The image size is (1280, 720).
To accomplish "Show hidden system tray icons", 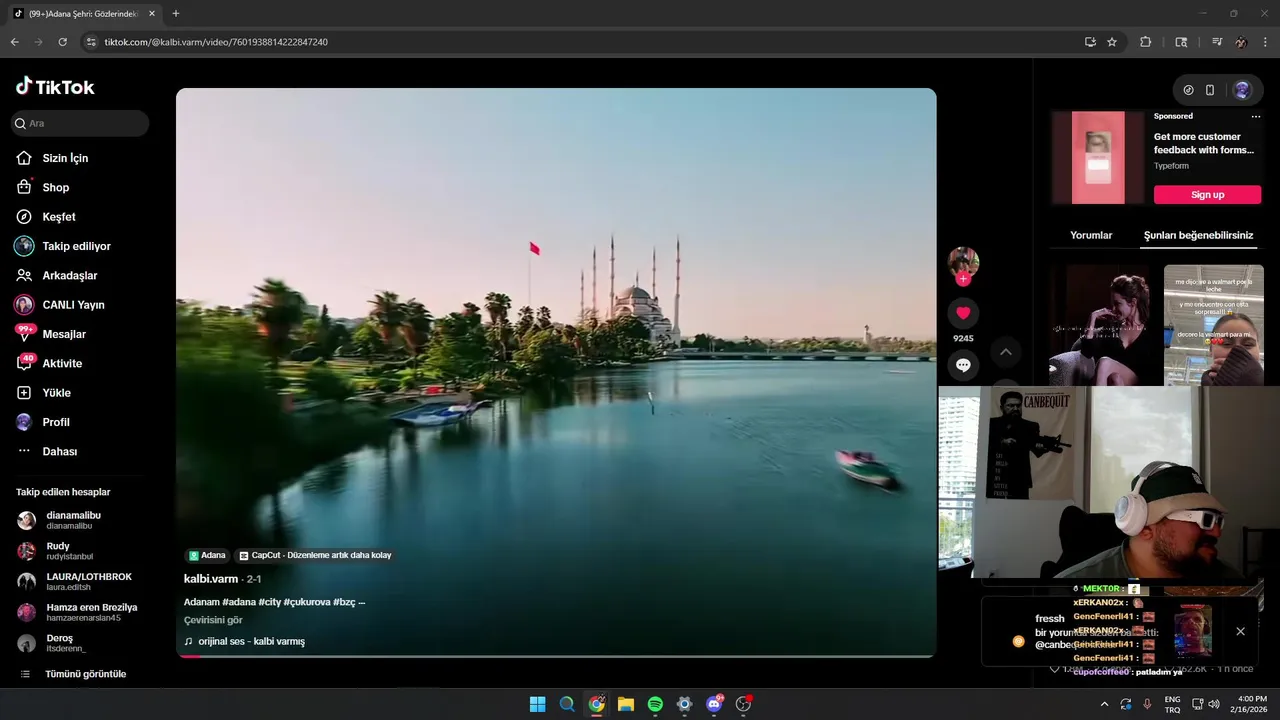I will point(1104,704).
